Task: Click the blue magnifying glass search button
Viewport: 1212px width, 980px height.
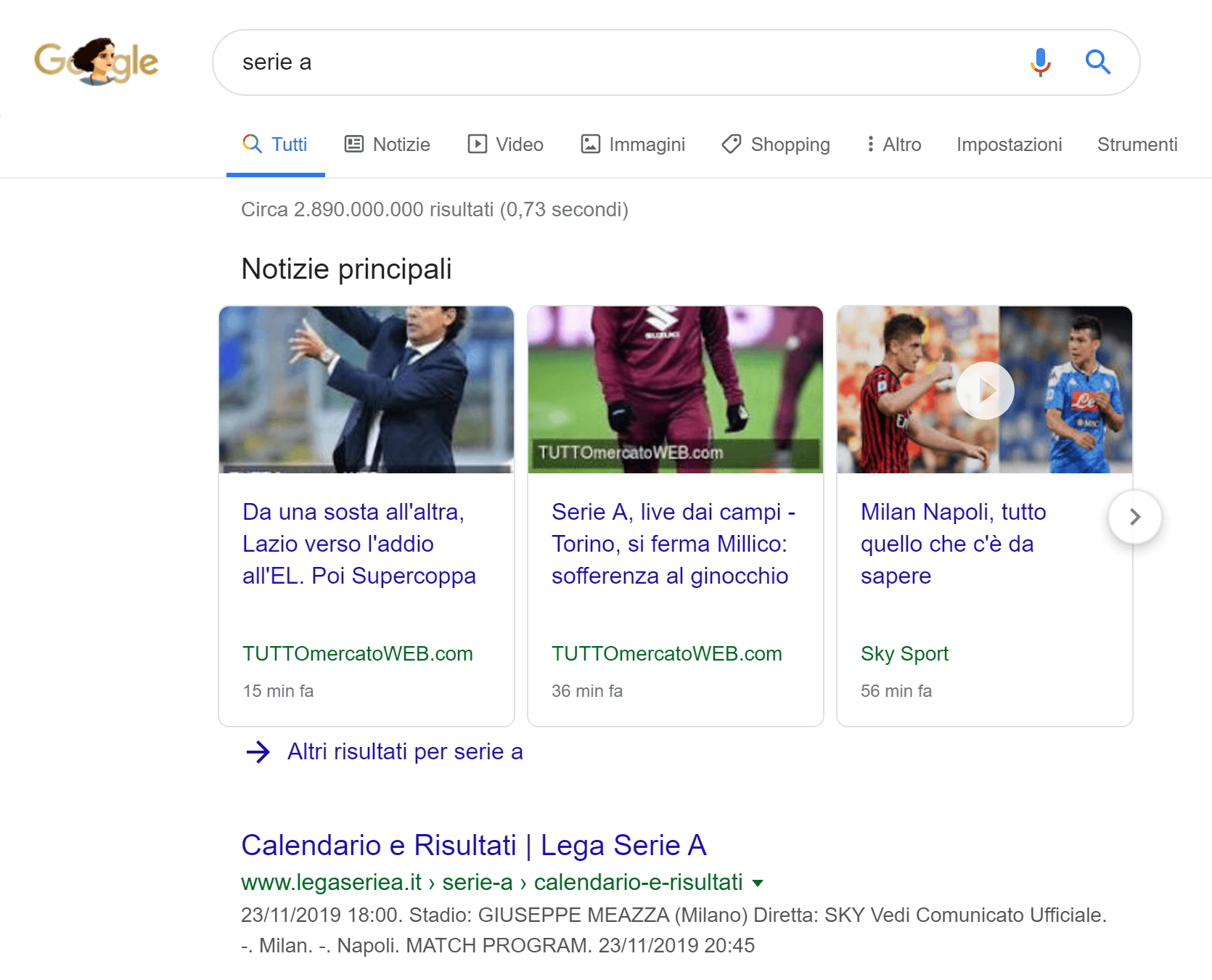Action: 1097,62
